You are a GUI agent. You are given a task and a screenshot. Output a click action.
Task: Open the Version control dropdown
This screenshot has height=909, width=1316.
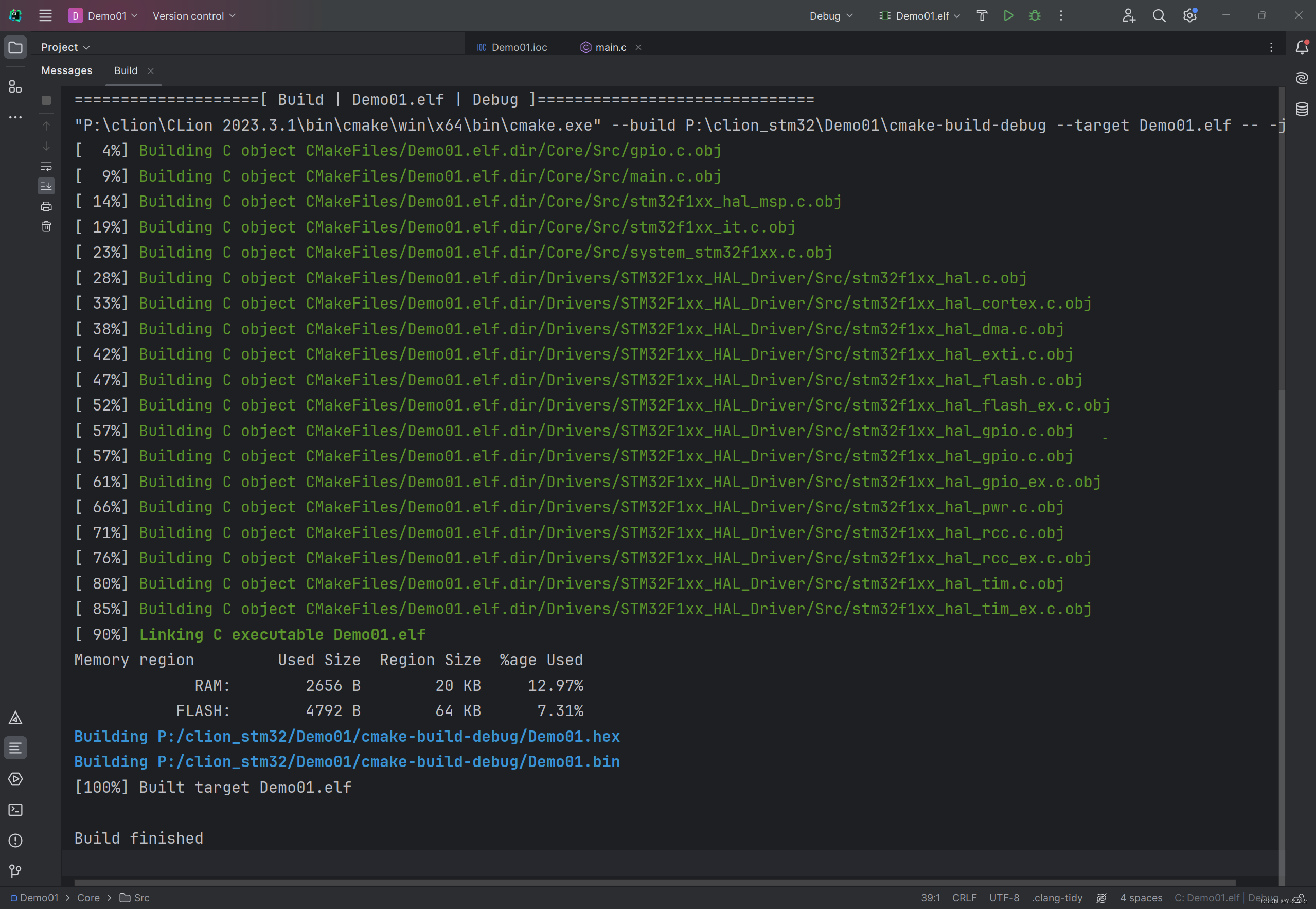193,15
